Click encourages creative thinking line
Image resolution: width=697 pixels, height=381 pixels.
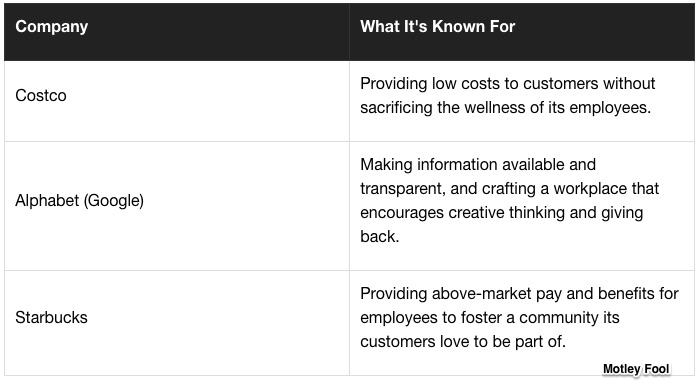click(501, 213)
